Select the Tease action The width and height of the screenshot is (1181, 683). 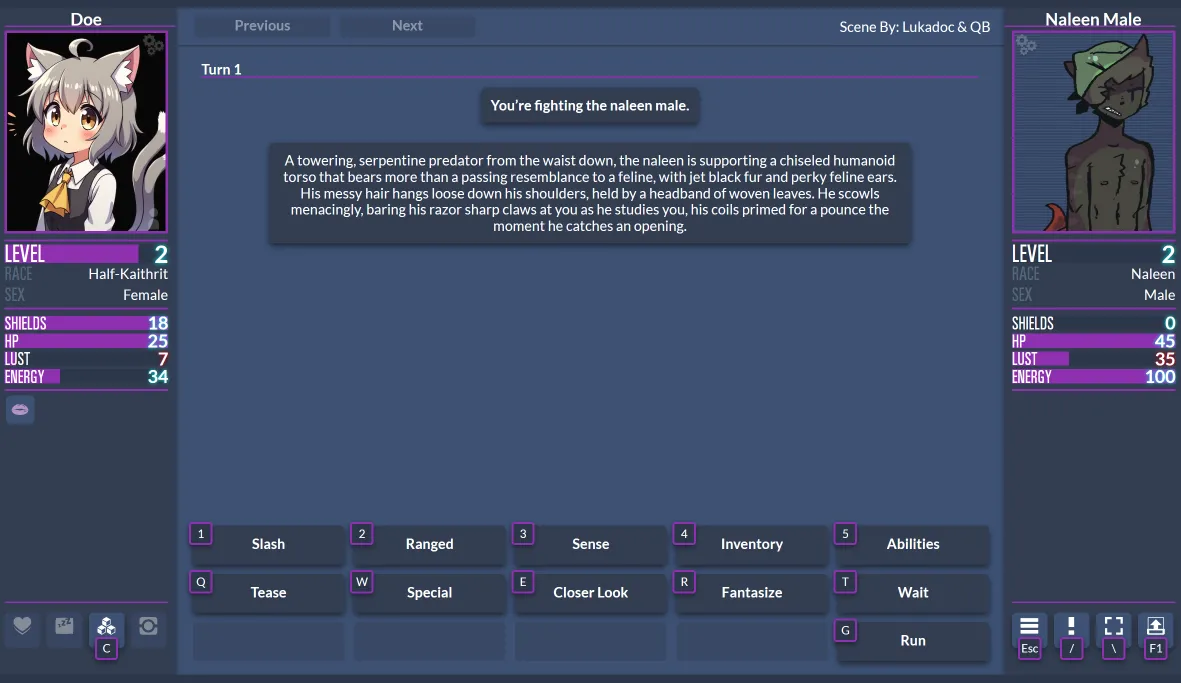click(268, 592)
